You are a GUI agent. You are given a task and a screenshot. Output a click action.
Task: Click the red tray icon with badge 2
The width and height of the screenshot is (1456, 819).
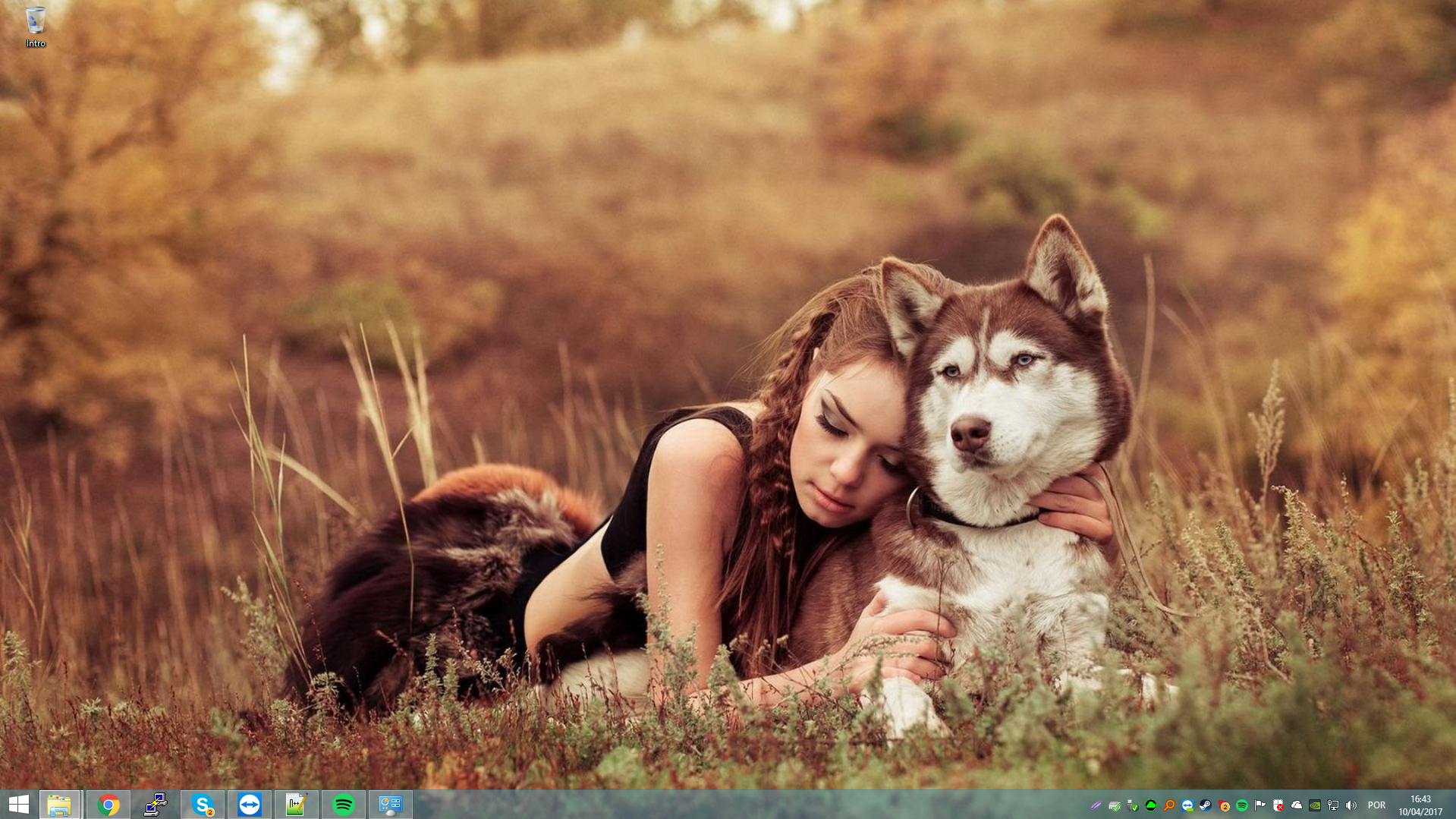click(x=1223, y=805)
